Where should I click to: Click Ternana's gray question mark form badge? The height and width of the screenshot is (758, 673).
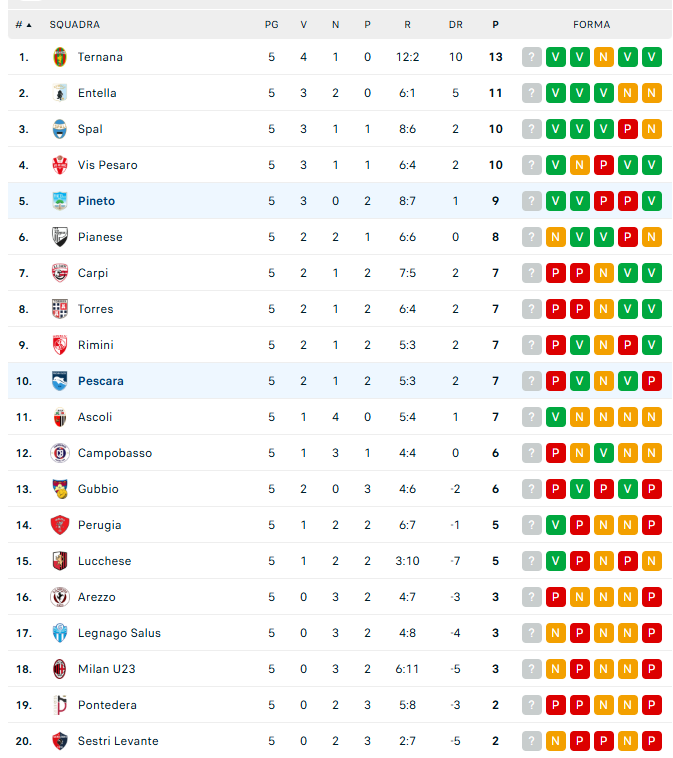coord(531,57)
